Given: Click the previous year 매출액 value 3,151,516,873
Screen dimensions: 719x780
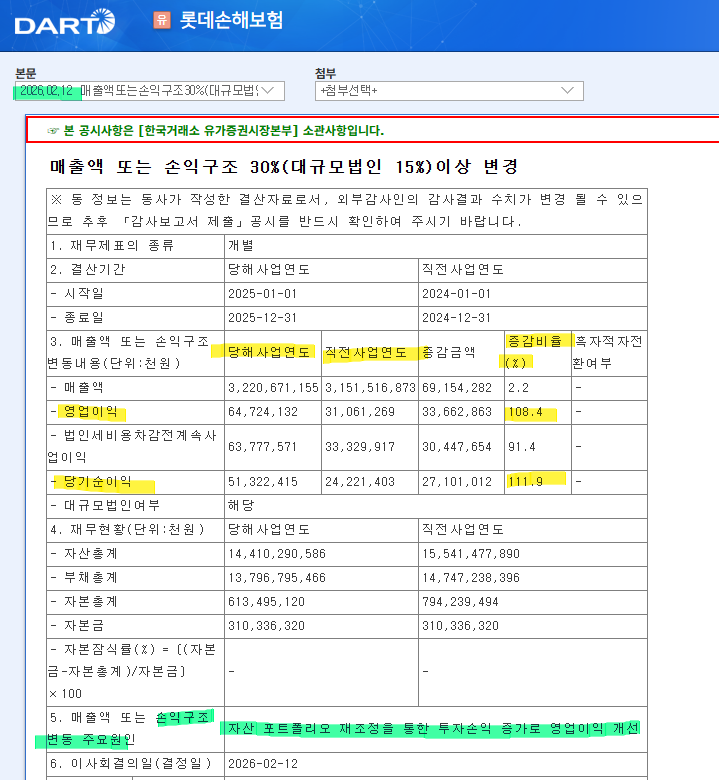Looking at the screenshot, I should tap(370, 388).
